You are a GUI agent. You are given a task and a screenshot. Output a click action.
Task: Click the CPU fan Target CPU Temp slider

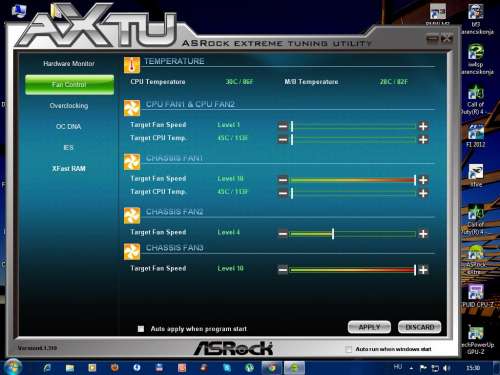pos(353,139)
